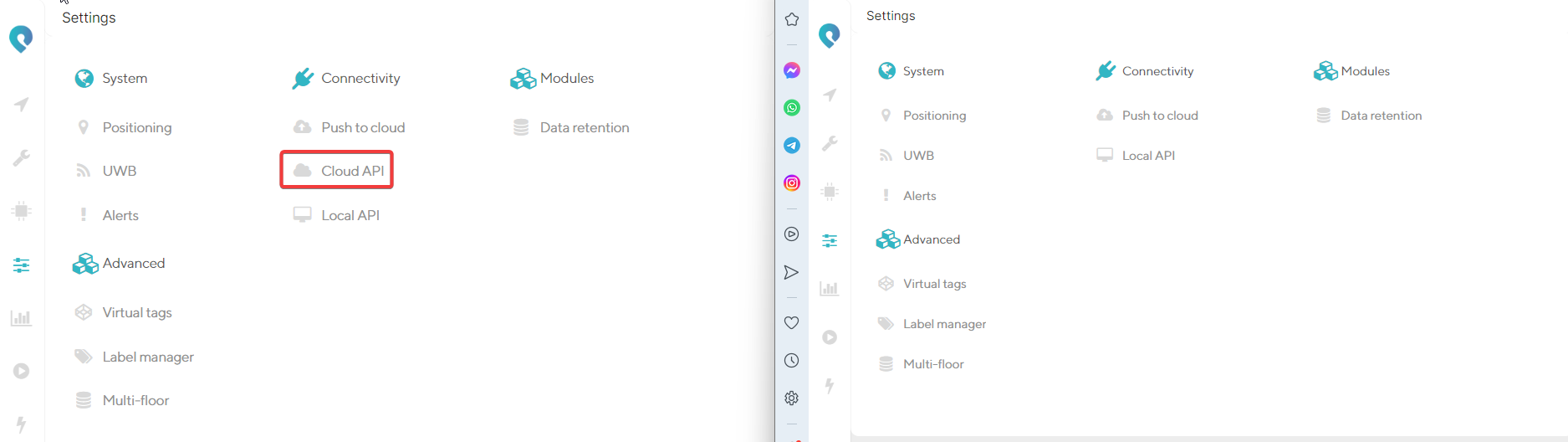The width and height of the screenshot is (1568, 442).
Task: Open Positioning in the right settings panel
Action: 934,116
